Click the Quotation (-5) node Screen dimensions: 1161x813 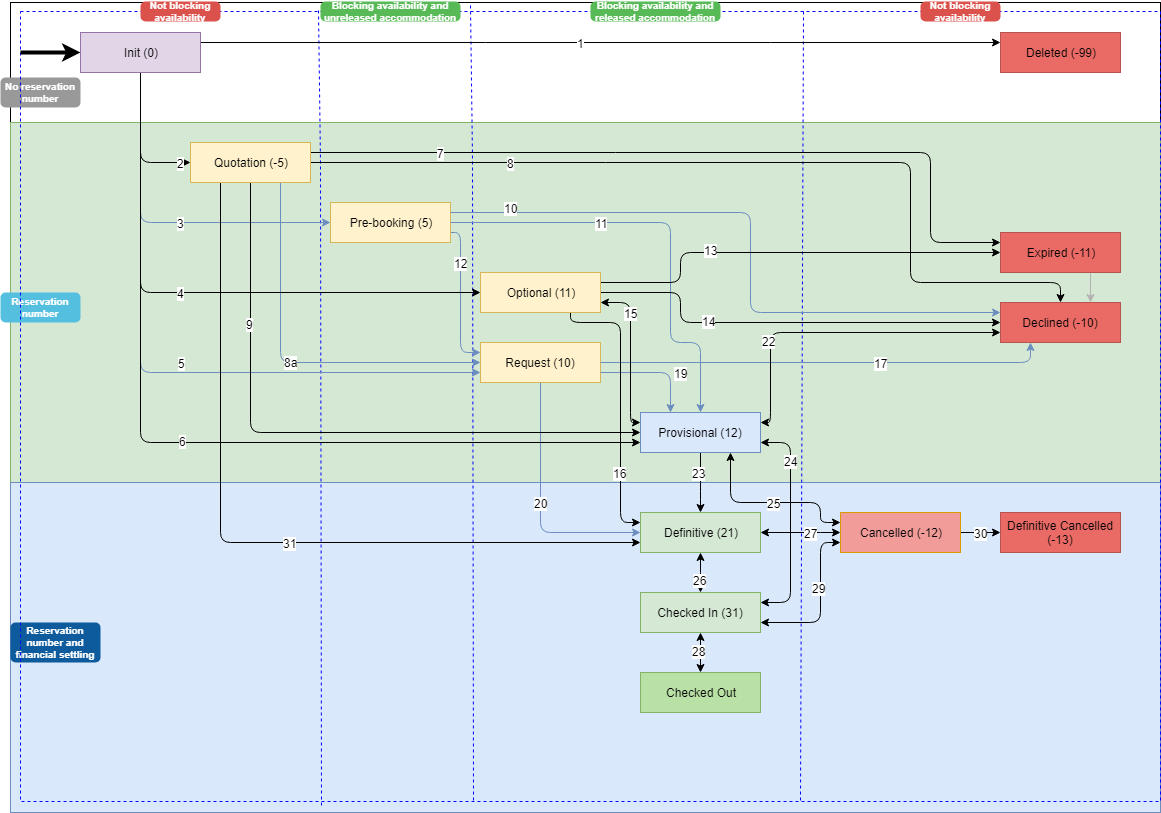(x=250, y=161)
